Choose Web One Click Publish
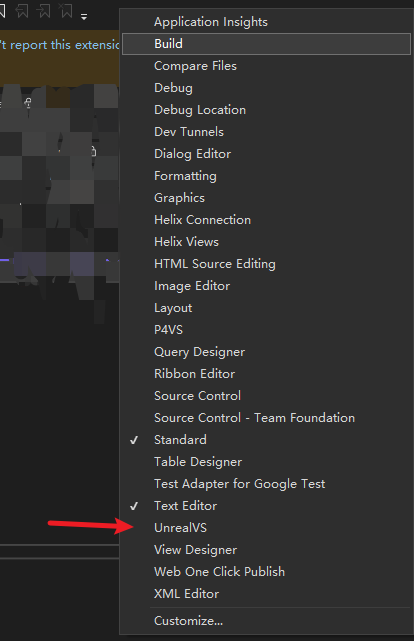Screen dimensions: 414x641 coord(266,572)
